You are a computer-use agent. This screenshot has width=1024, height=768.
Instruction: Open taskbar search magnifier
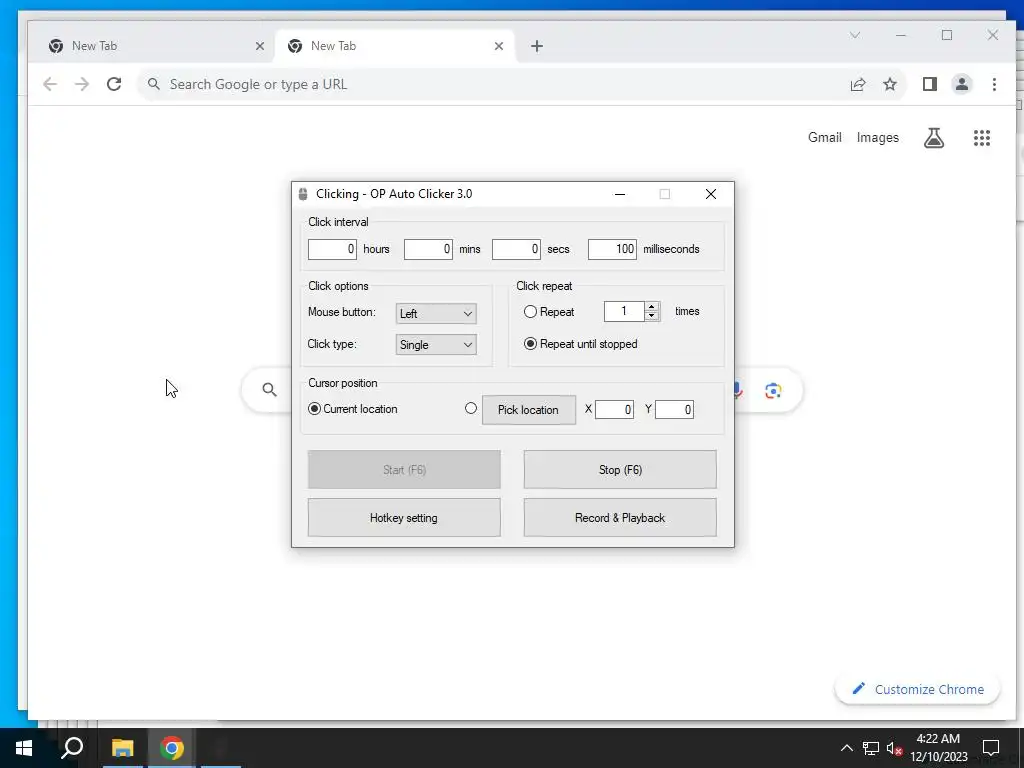(72, 748)
